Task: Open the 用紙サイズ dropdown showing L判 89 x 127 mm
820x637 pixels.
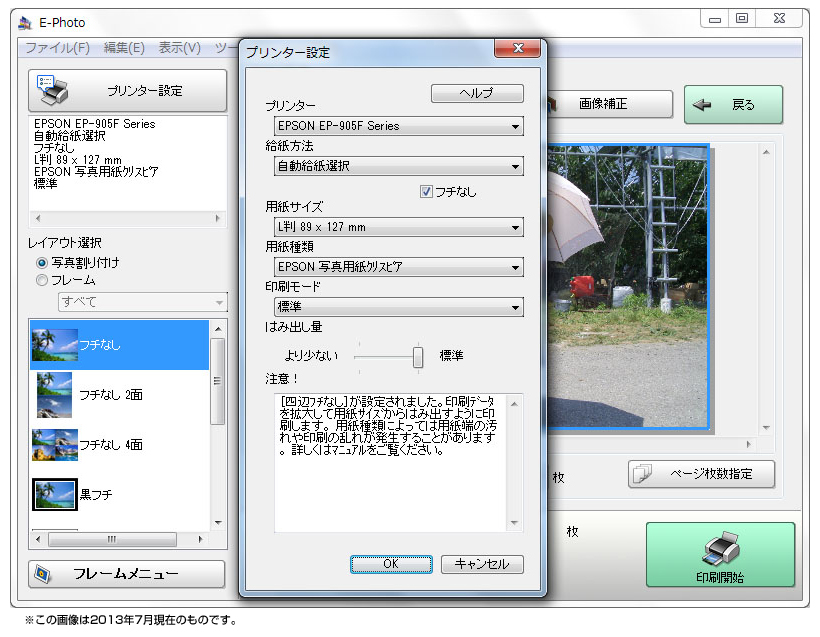Action: [398, 227]
